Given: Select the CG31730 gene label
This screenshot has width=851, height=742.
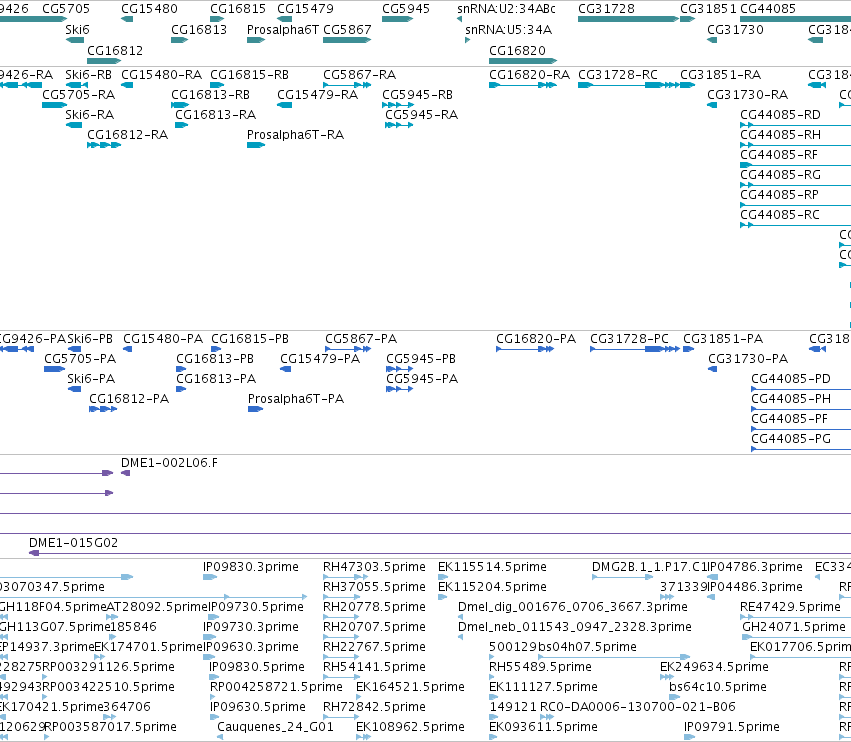Looking at the screenshot, I should click(x=735, y=29).
